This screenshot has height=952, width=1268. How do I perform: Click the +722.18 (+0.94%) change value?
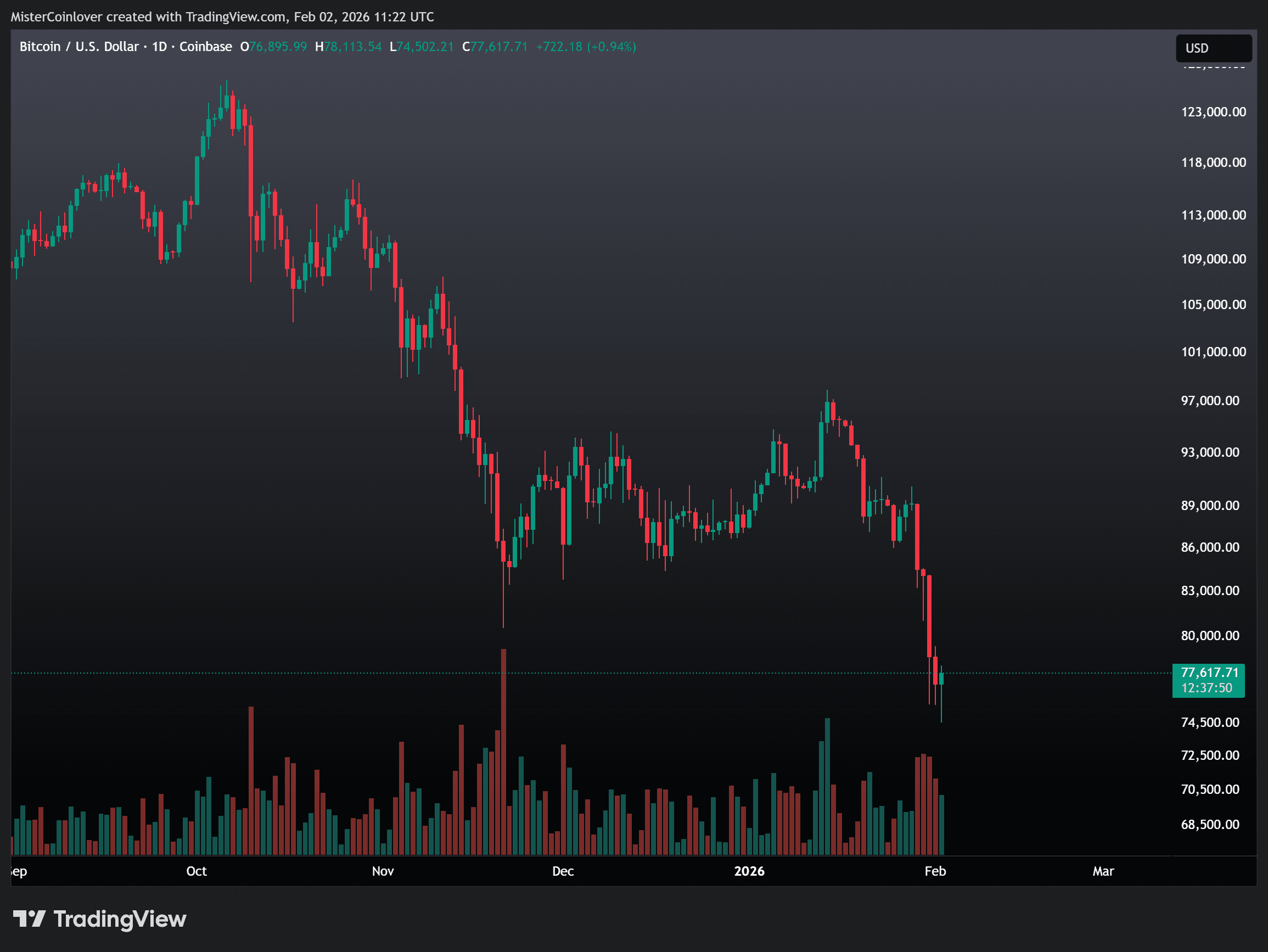[585, 47]
